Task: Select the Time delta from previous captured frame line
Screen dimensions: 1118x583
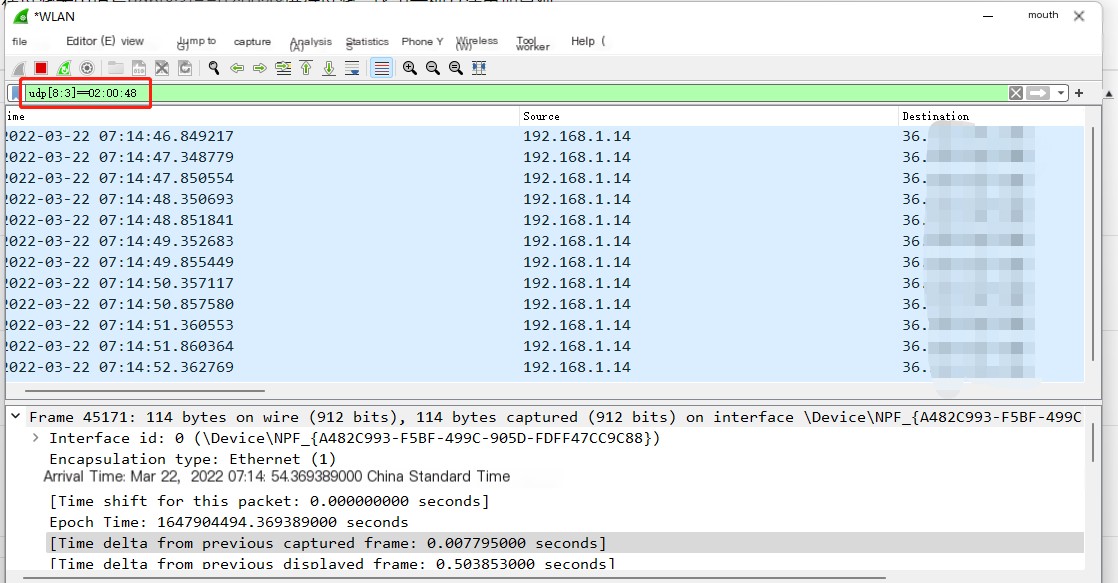Action: click(x=565, y=543)
